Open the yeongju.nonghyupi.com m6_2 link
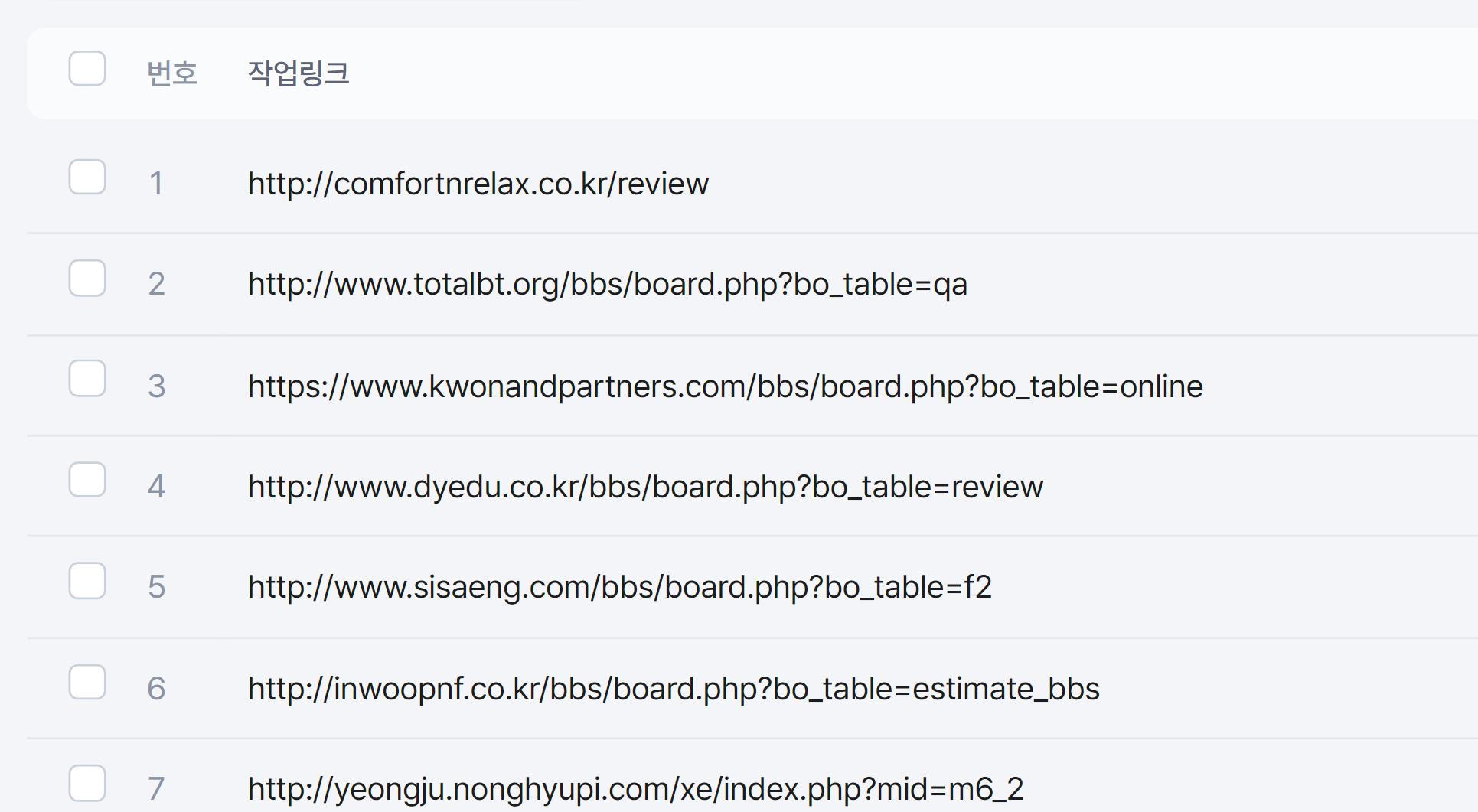The image size is (1478, 812). (635, 789)
